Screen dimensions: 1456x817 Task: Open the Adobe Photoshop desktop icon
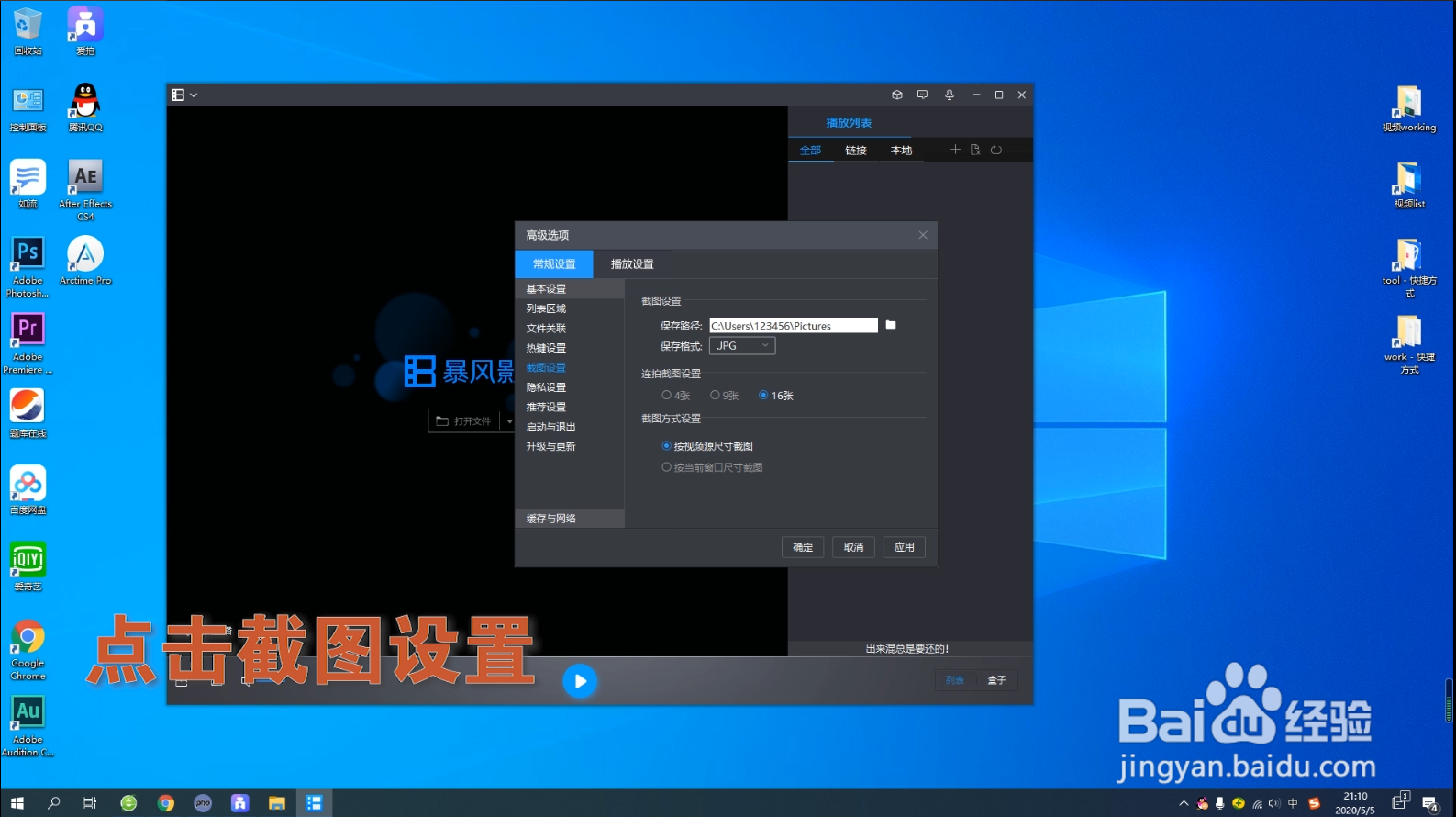click(x=28, y=267)
